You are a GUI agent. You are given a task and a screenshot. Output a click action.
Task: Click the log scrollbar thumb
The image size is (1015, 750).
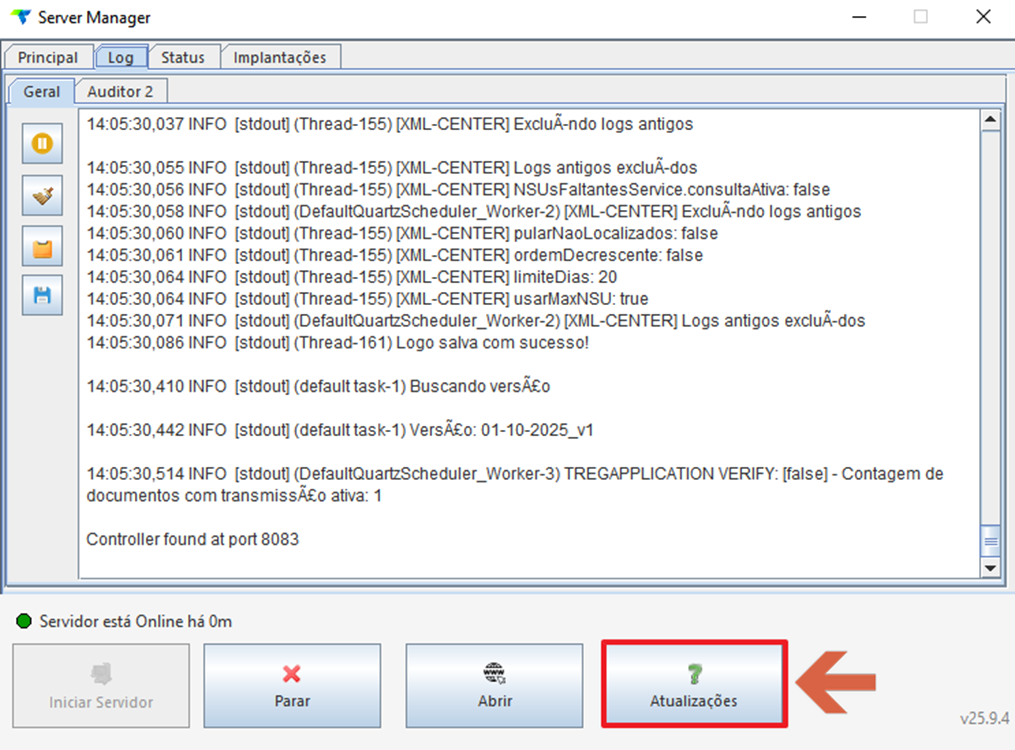(x=990, y=542)
